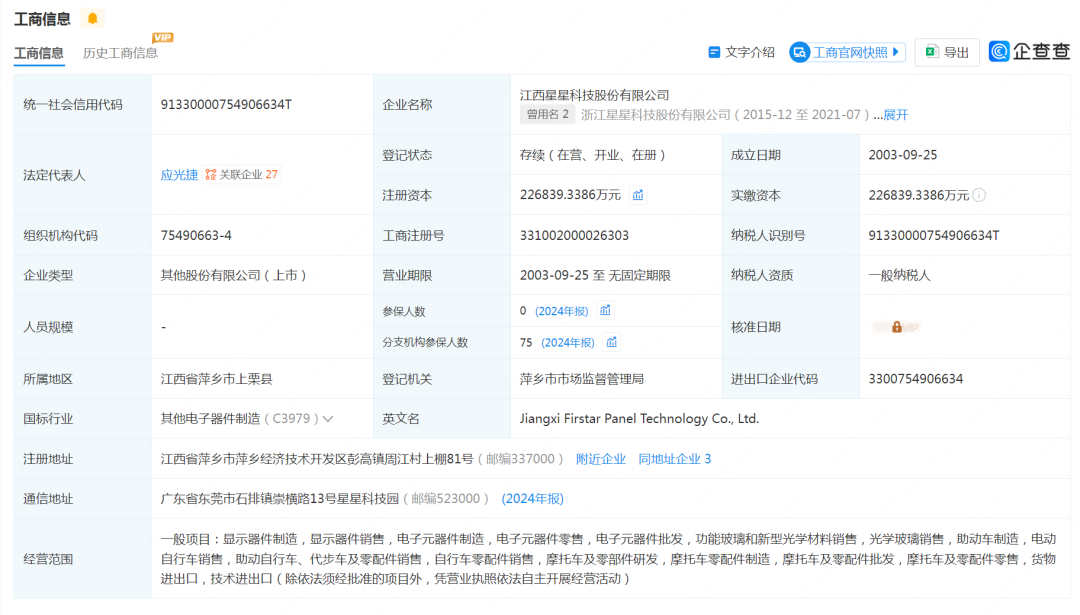Image resolution: width=1080 pixels, height=615 pixels.
Task: Select 企业类型 其他股份有限公司（上市）
Action: (233, 275)
